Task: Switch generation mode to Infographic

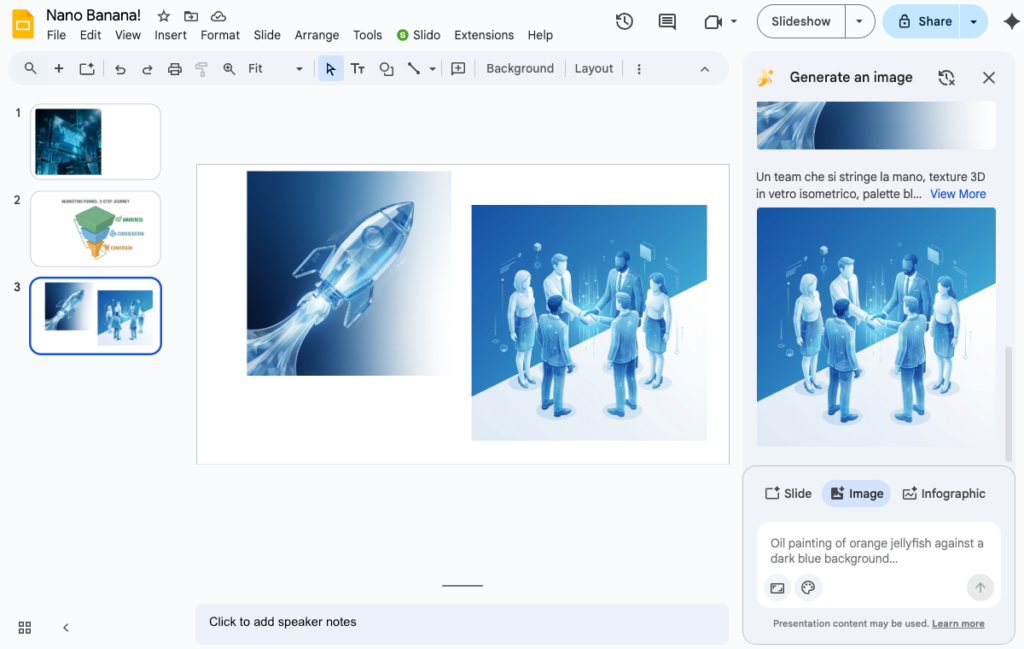Action: [x=943, y=493]
